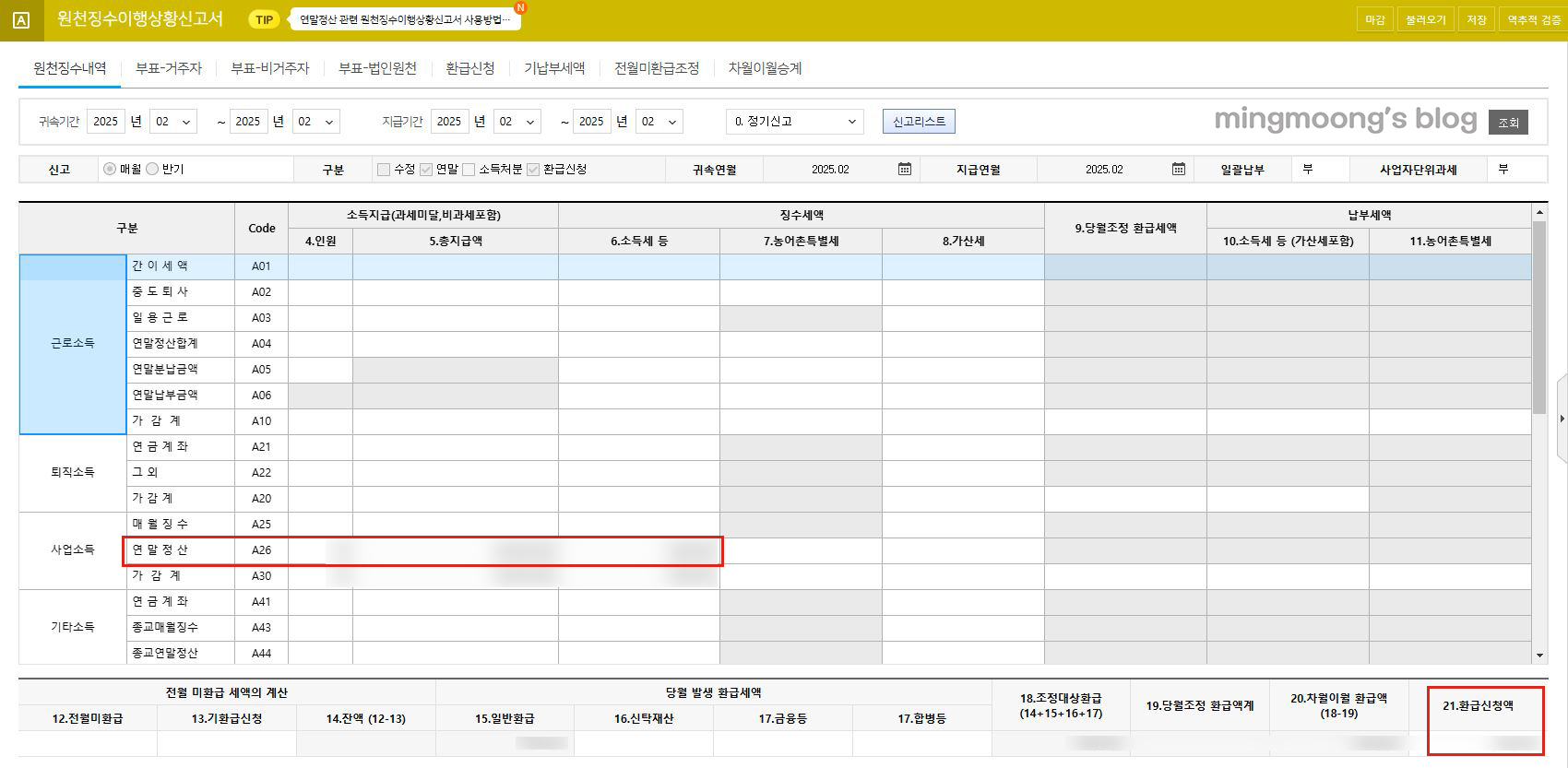Switch to 부표-거주자 tab
1568x768 pixels.
tap(169, 68)
